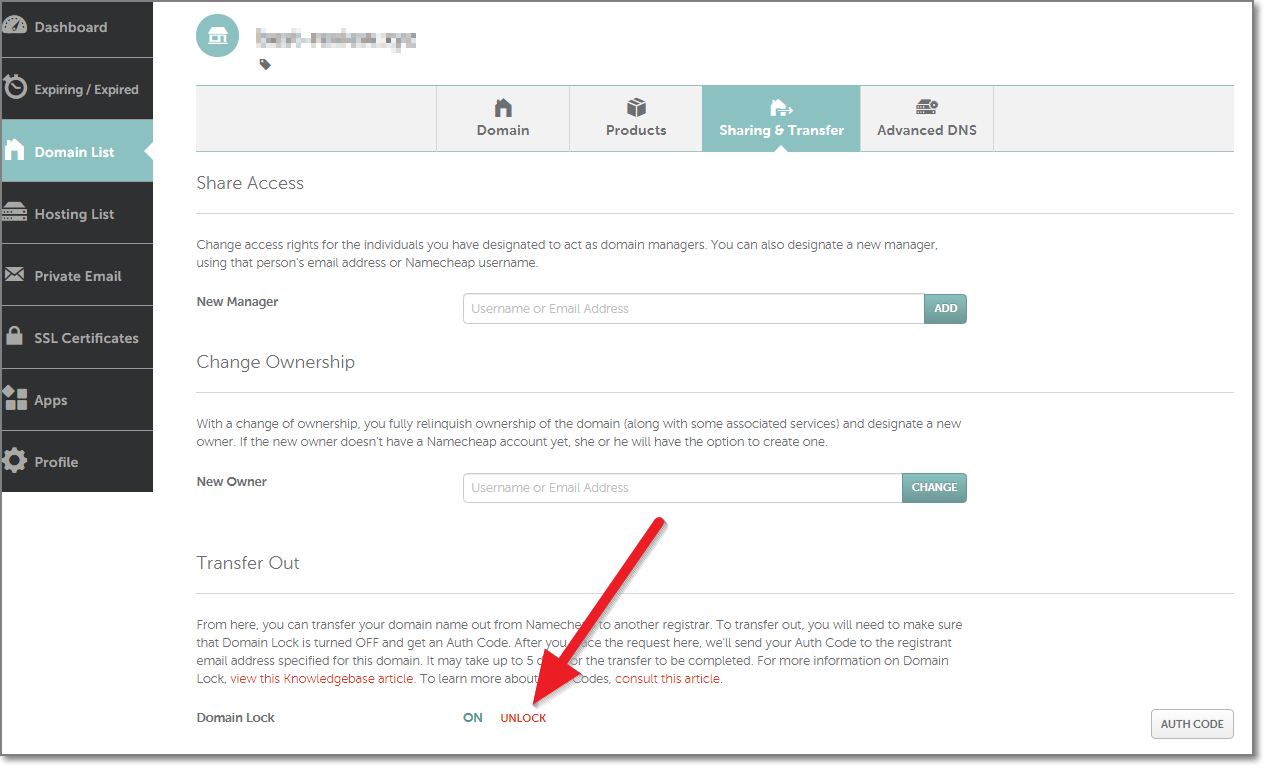This screenshot has height=765, width=1263.
Task: Click the house icon in the Domain tab
Action: (x=503, y=108)
